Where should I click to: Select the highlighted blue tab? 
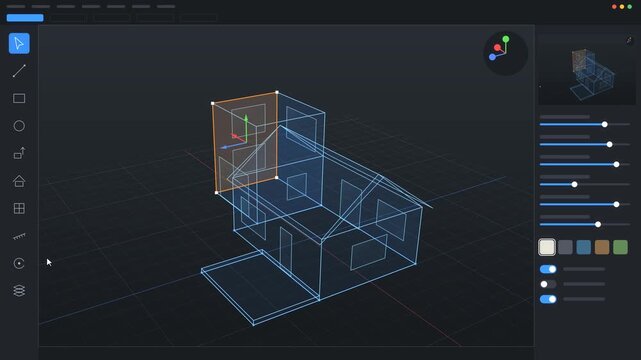point(25,18)
